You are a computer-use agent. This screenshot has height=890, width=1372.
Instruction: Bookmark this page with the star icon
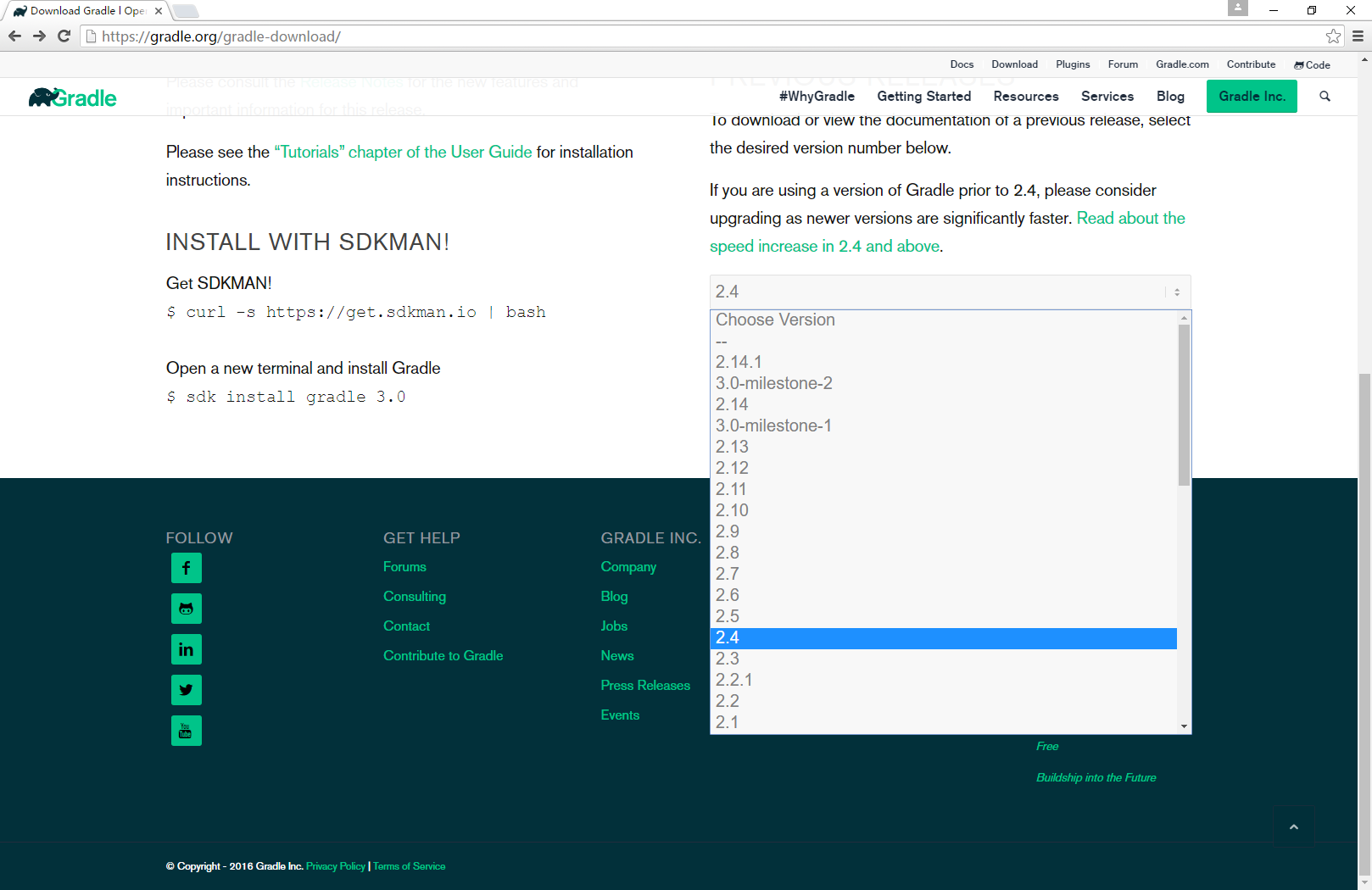pyautogui.click(x=1333, y=36)
